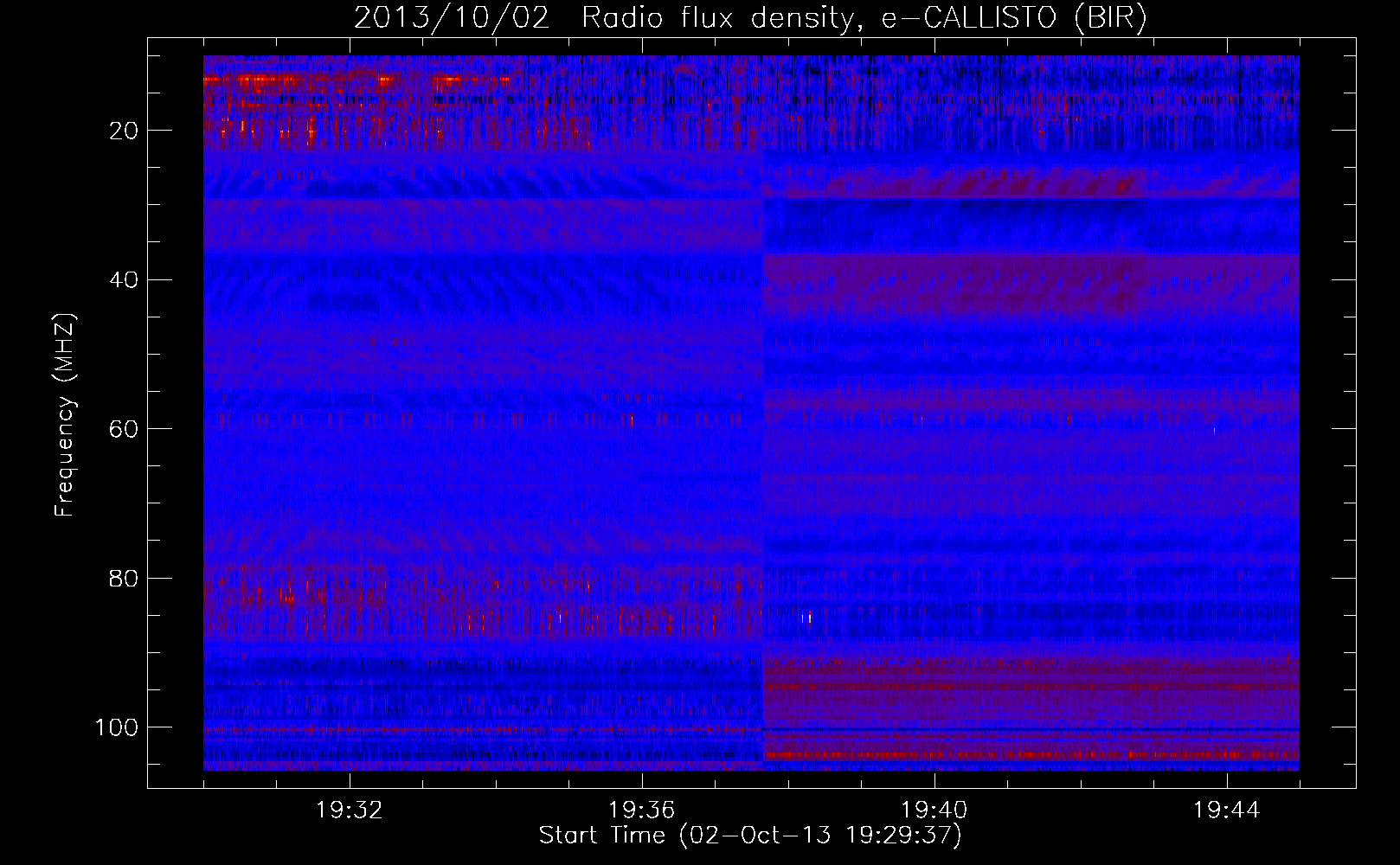Click the frequency tick label '20'
This screenshot has width=1400, height=865.
click(x=124, y=131)
